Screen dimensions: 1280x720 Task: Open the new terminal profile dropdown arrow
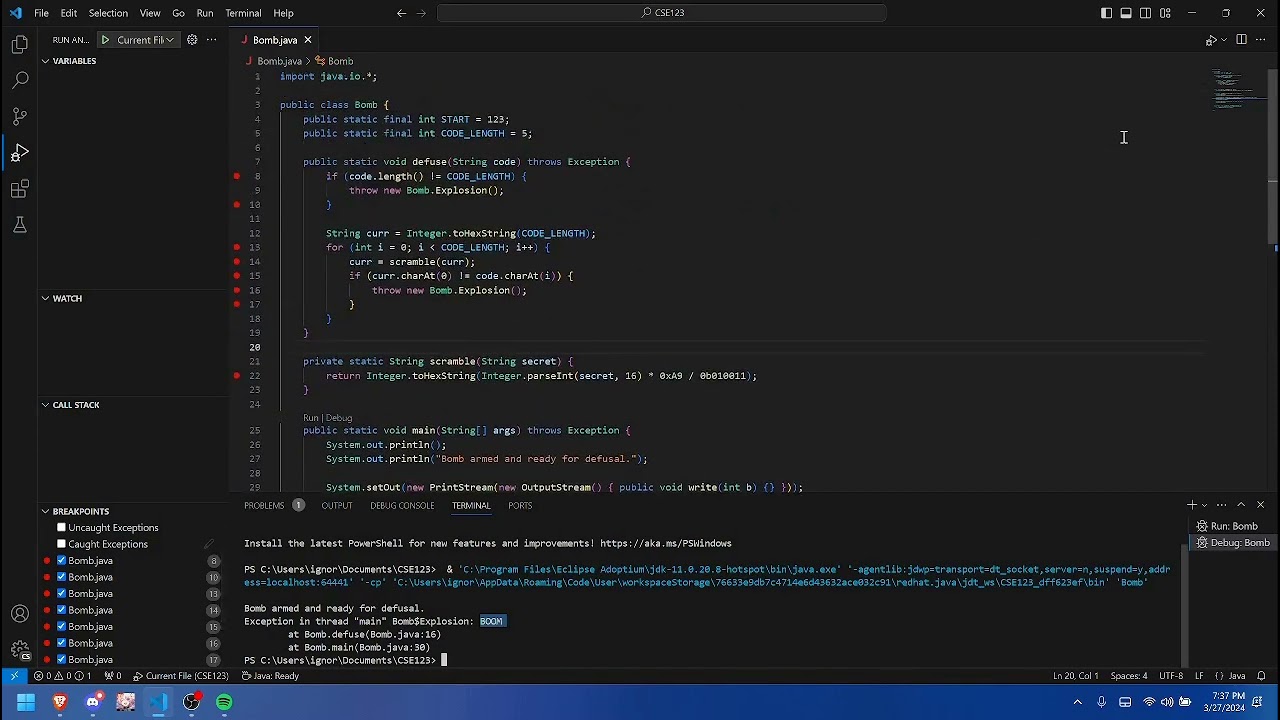(x=1204, y=505)
